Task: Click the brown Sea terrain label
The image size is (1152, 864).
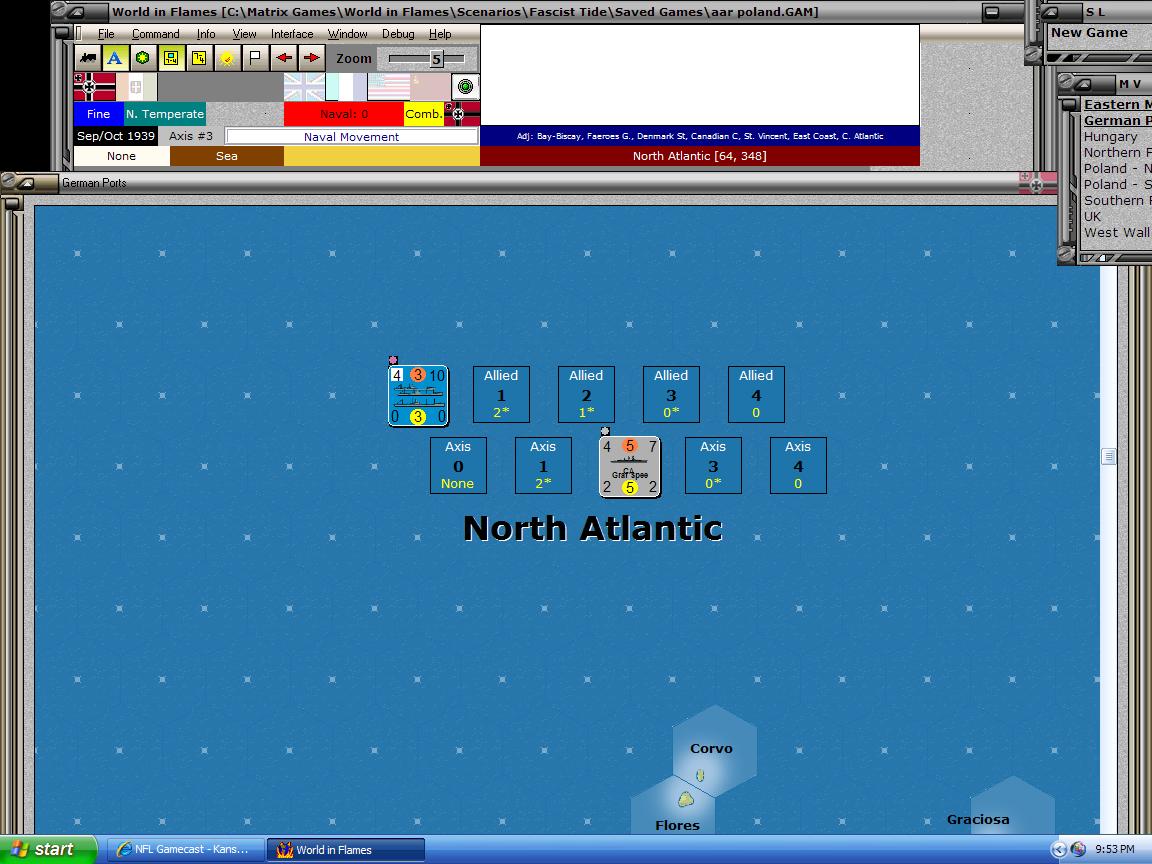Action: pos(226,156)
